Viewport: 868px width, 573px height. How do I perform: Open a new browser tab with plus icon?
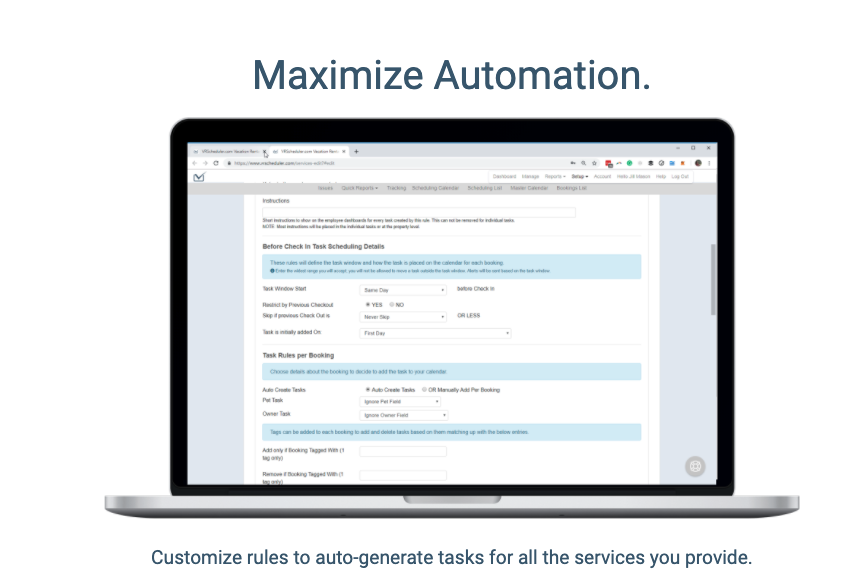pos(356,151)
